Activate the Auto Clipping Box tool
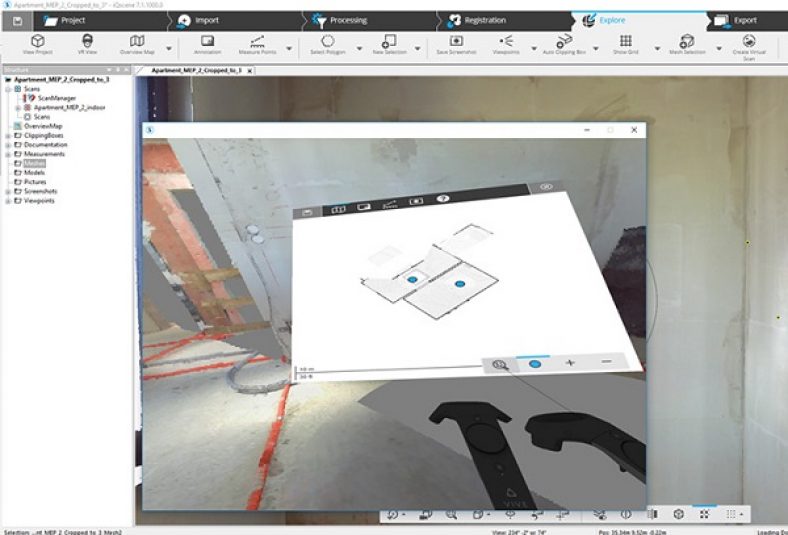The height and width of the screenshot is (535, 788). pyautogui.click(x=564, y=44)
